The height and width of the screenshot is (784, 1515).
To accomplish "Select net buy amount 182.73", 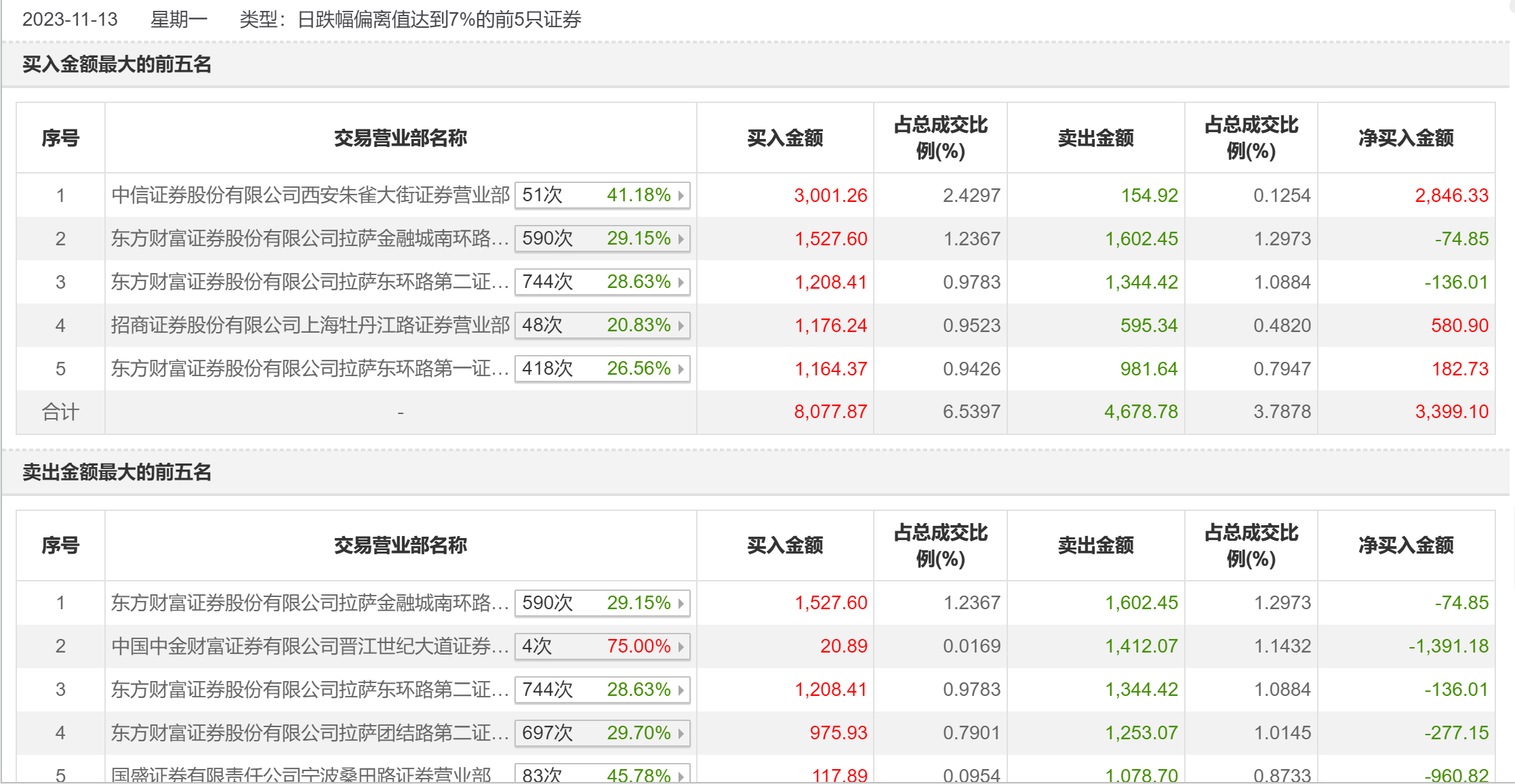I will coord(1459,369).
